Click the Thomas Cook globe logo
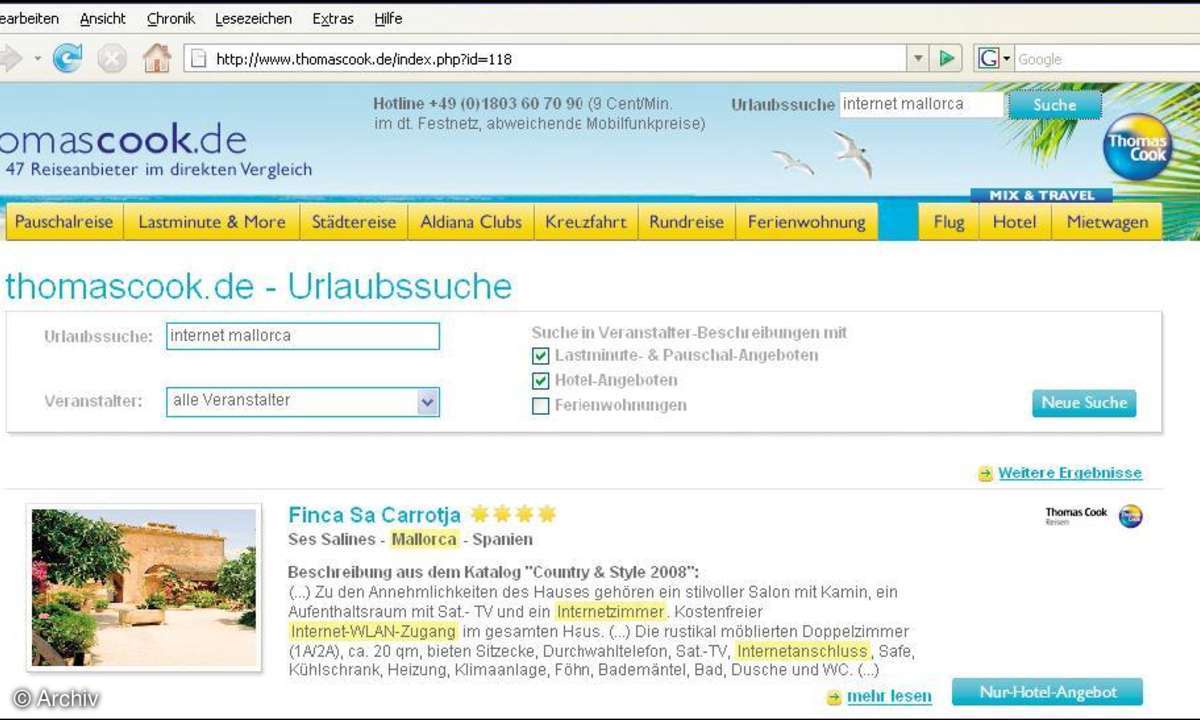 (1136, 146)
